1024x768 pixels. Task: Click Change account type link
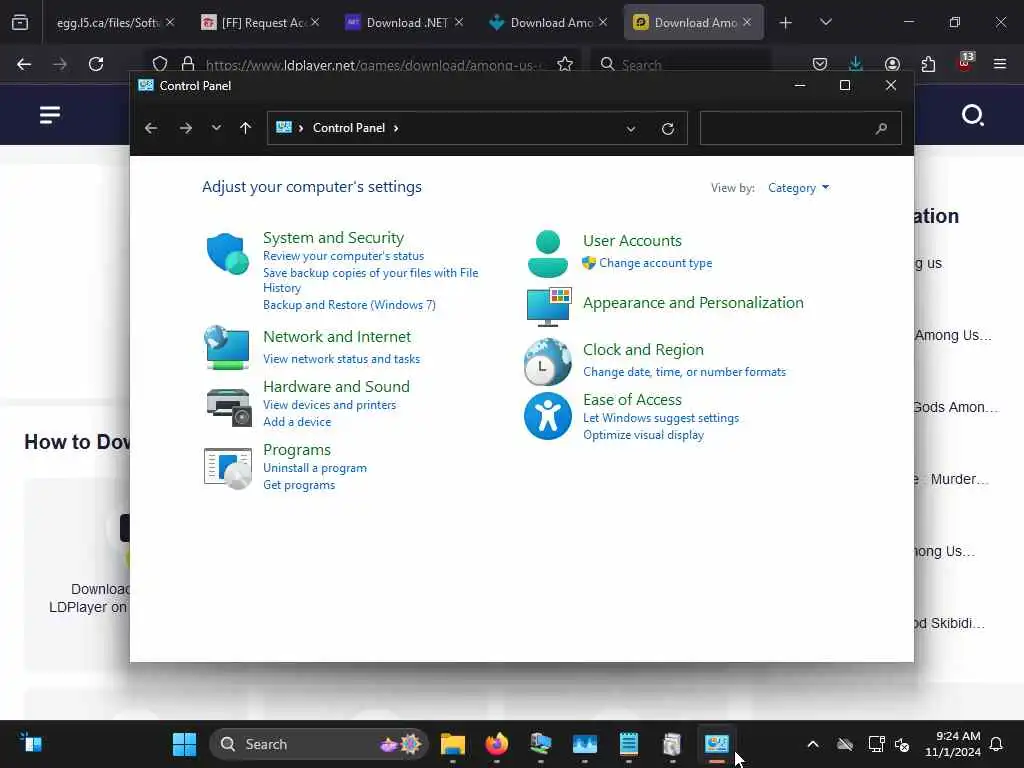(656, 263)
